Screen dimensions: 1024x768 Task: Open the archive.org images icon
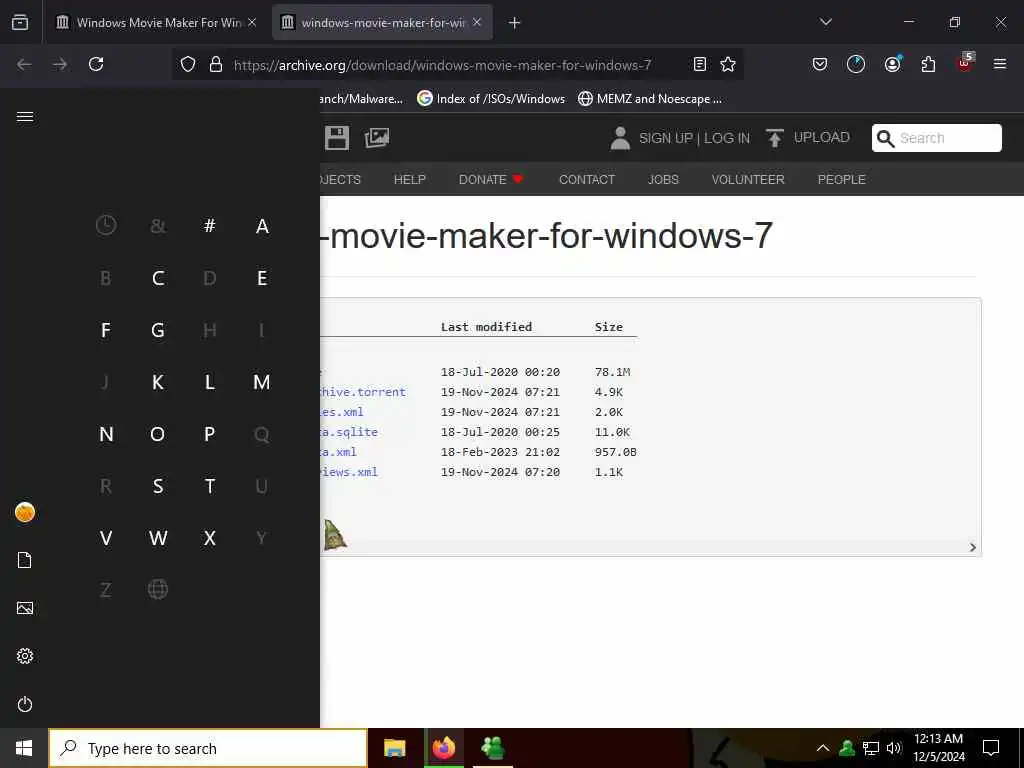[377, 138]
